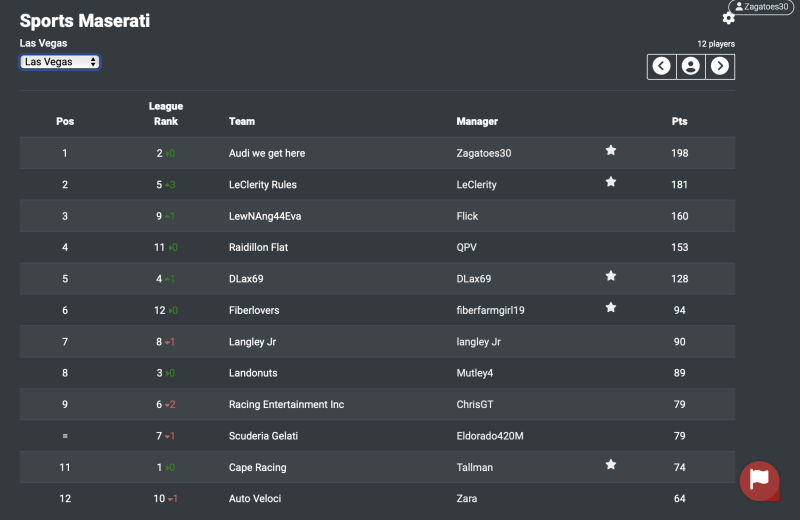Click the Manager column header
800x520 pixels.
(477, 122)
